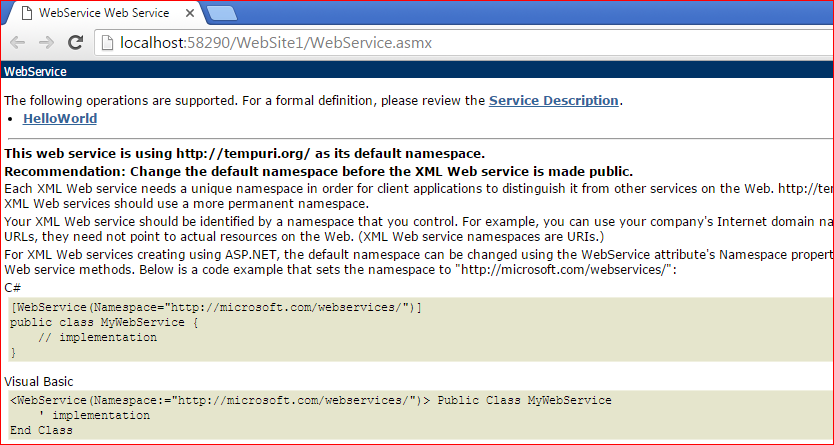Screen dimensions: 834x445
Task: Click the browser Back arrow
Action: 18,43
